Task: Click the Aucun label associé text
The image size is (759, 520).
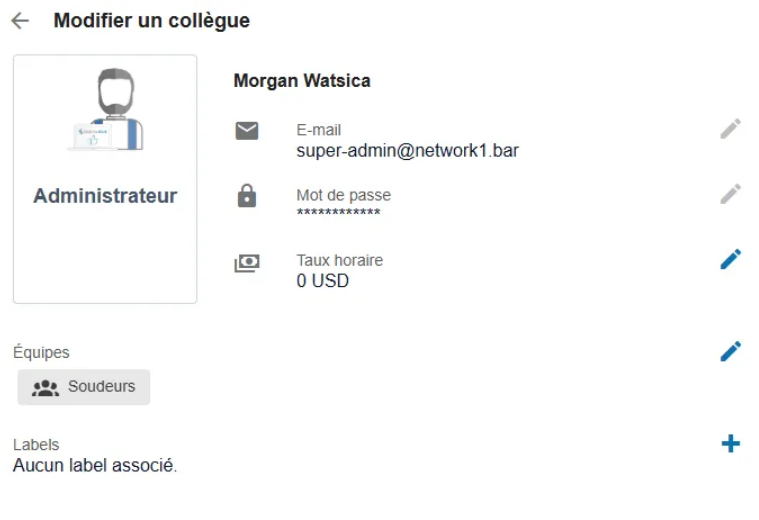Action: pyautogui.click(x=95, y=465)
